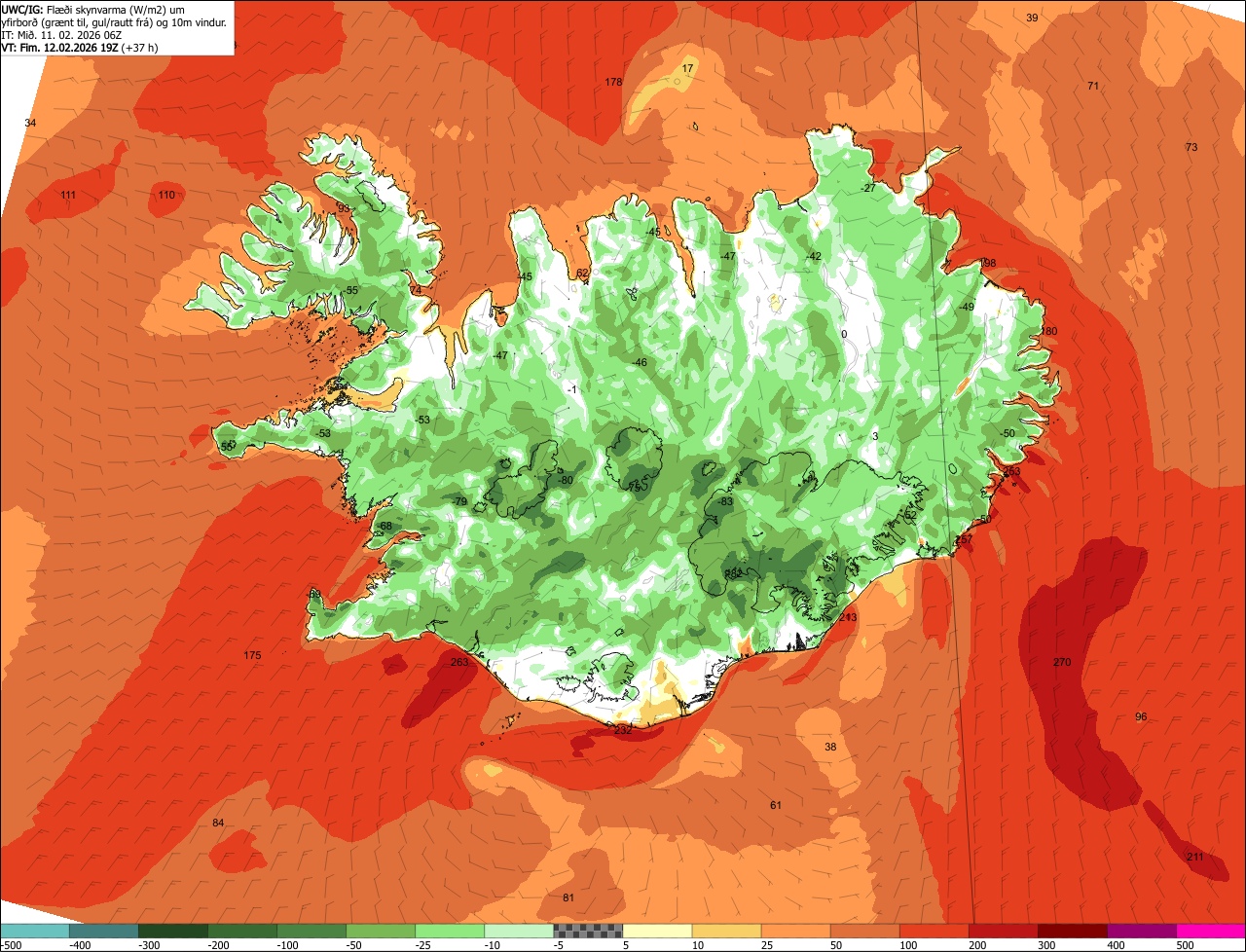Pick the crimson swatch from 200 to 300
This screenshot has width=1246, height=952.
click(x=1004, y=931)
